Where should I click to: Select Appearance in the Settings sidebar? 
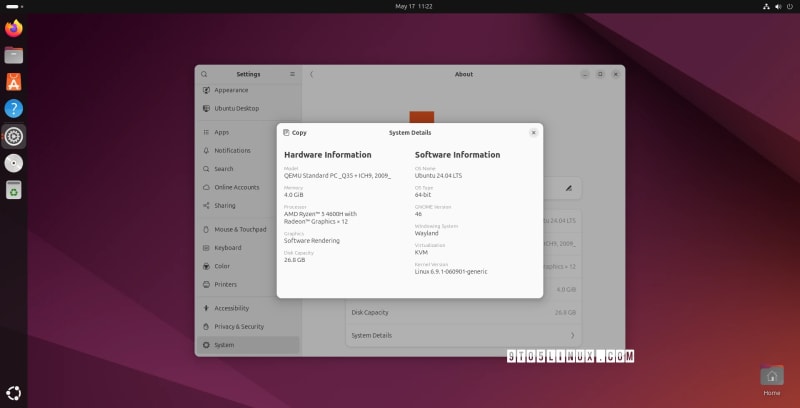coord(230,90)
